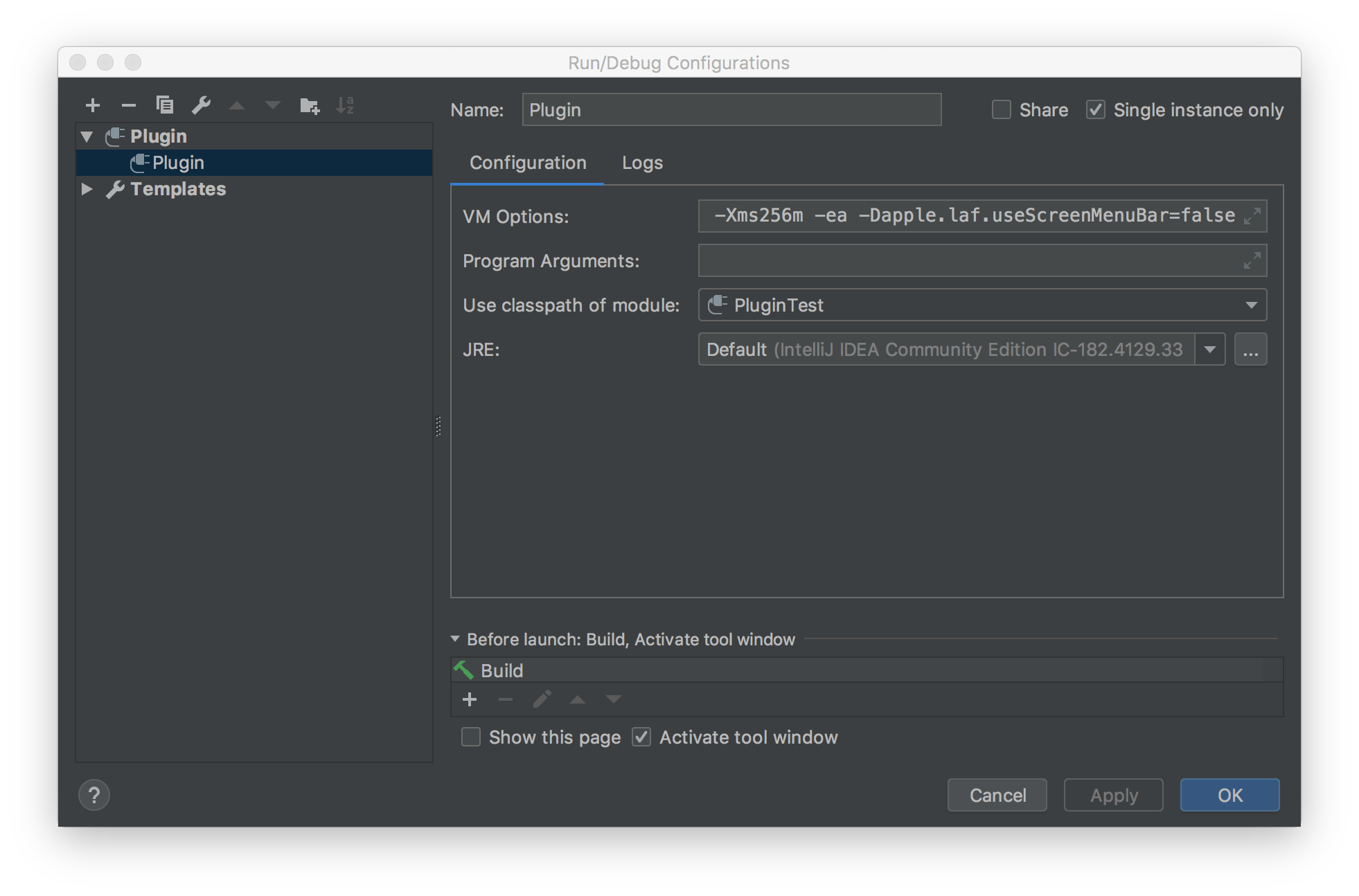This screenshot has height=896, width=1359.
Task: Collapse the Before launch section
Action: [x=455, y=639]
